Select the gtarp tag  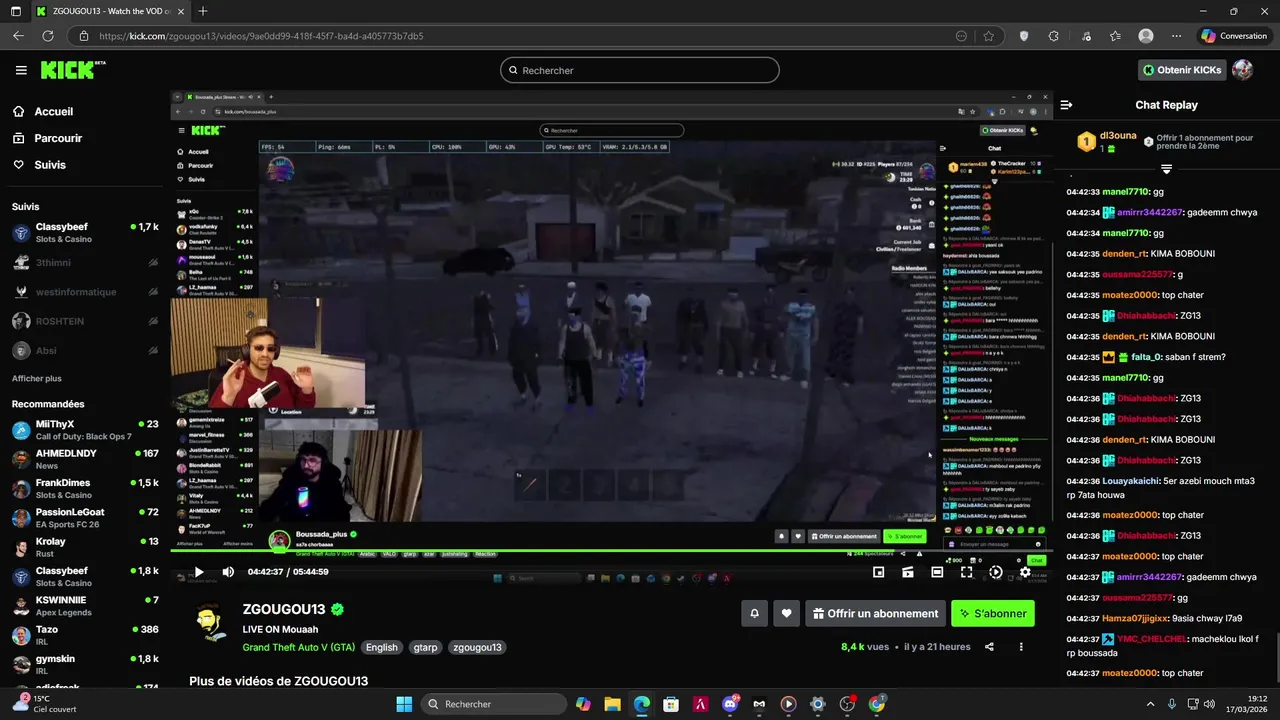tap(425, 647)
